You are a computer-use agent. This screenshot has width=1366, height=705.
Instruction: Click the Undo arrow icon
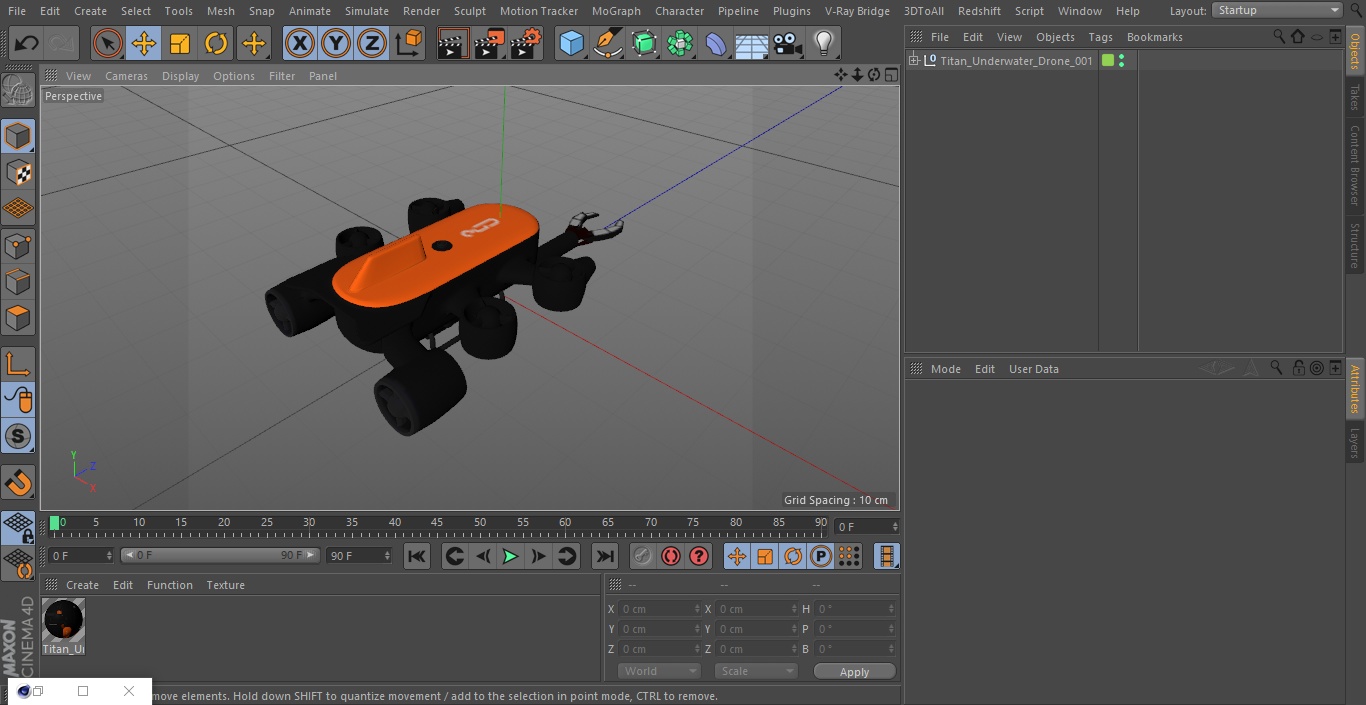(x=27, y=44)
